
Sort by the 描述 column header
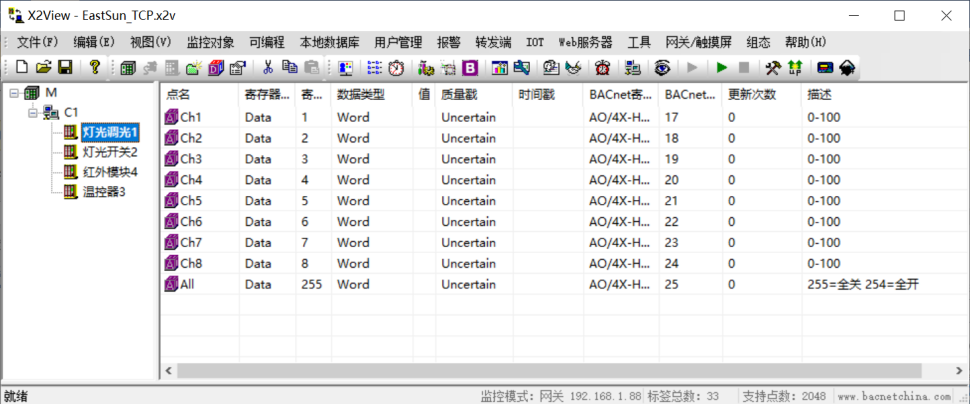885,95
